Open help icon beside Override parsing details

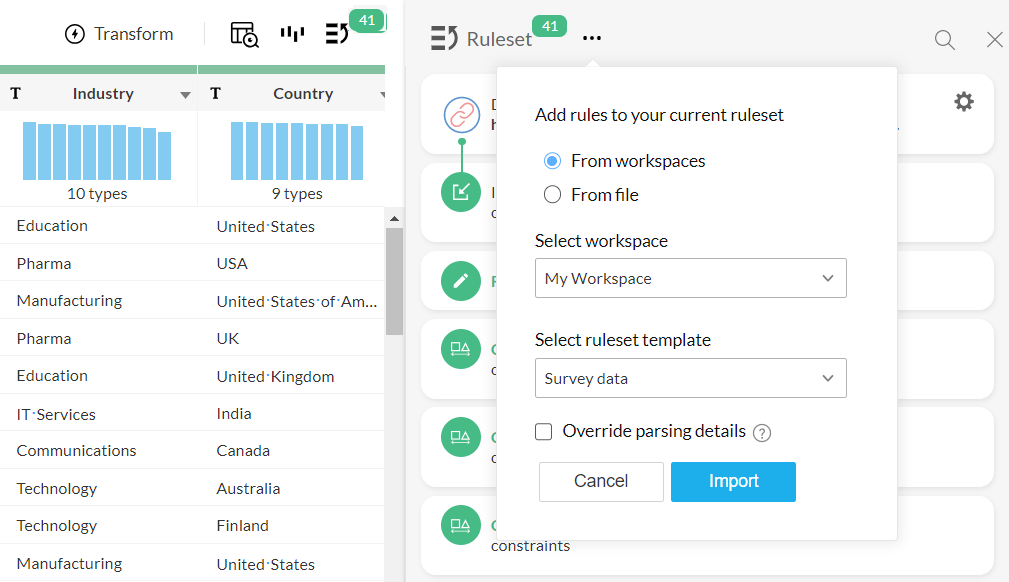click(x=762, y=433)
